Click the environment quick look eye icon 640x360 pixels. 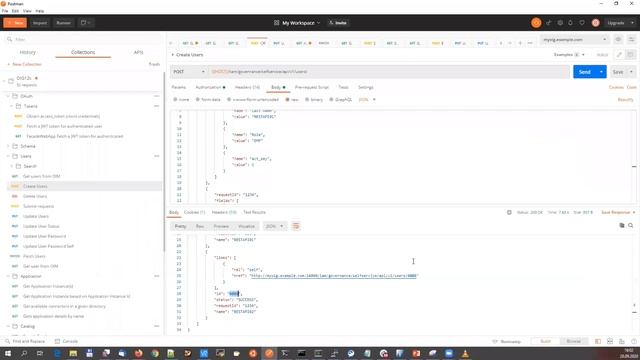tap(618, 40)
